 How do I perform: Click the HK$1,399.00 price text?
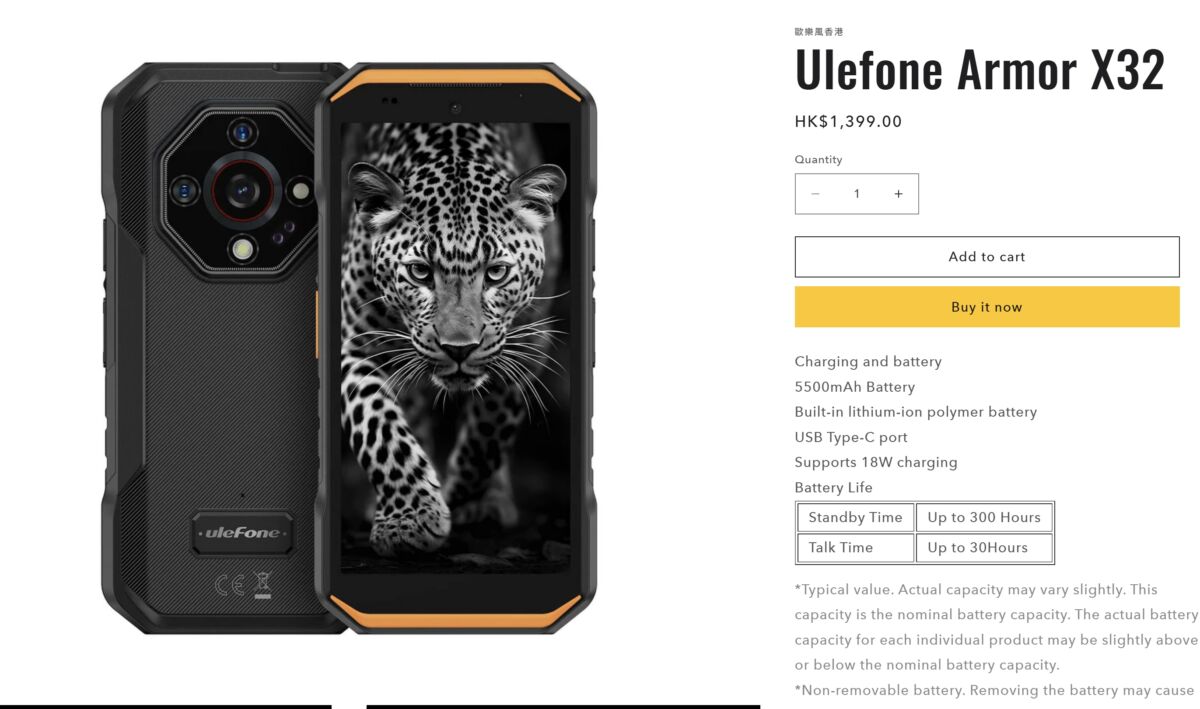coord(848,122)
